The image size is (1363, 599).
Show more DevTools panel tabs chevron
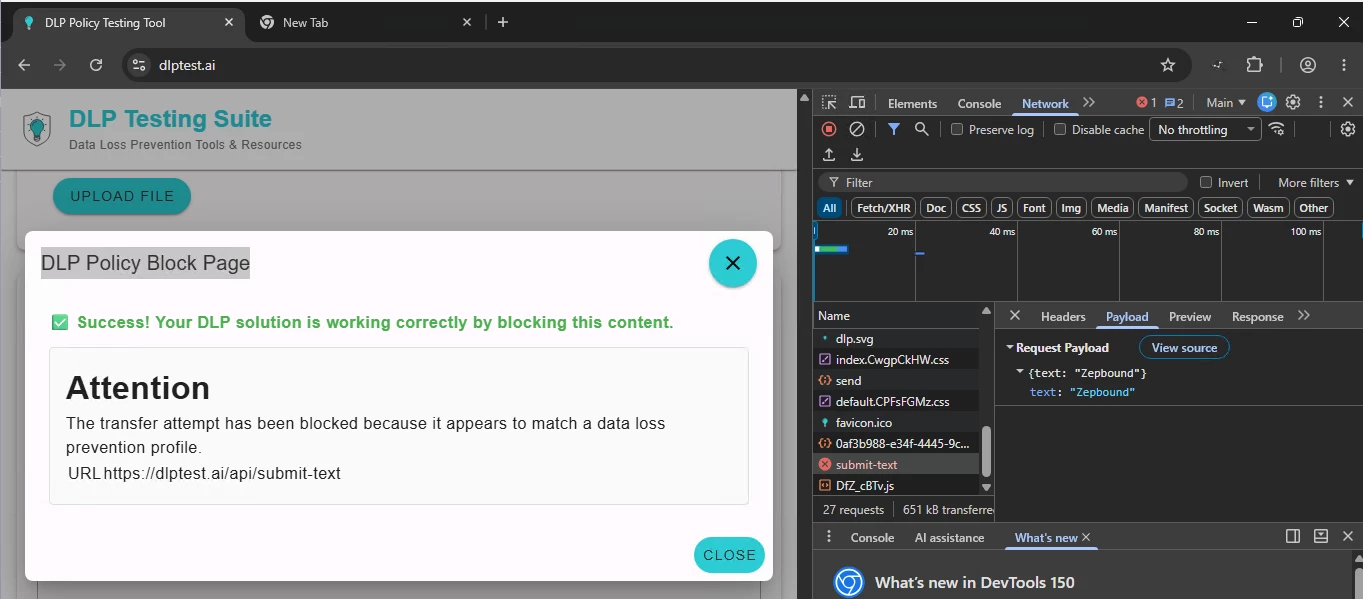pos(1089,102)
